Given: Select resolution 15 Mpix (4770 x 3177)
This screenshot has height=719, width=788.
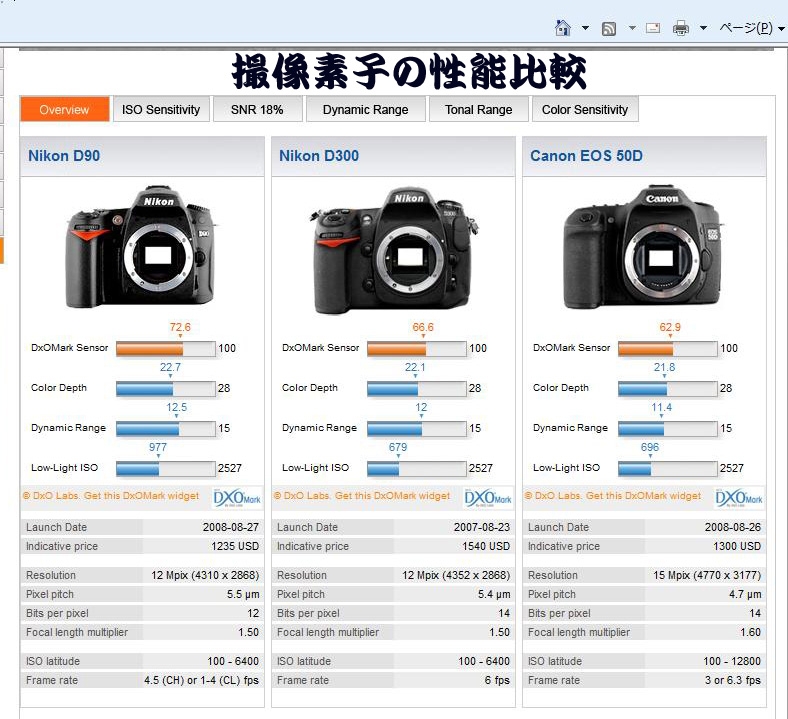Looking at the screenshot, I should coord(707,575).
